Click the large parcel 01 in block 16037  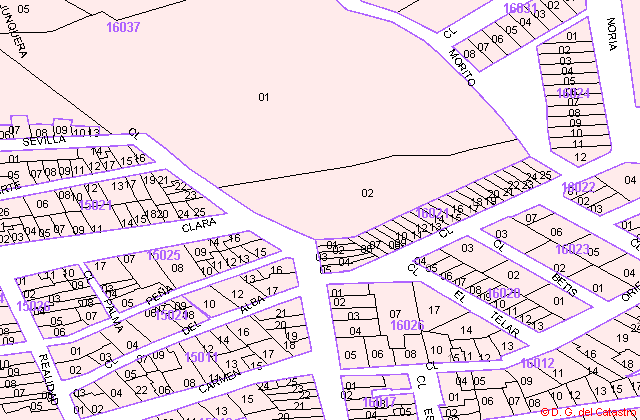pos(264,97)
